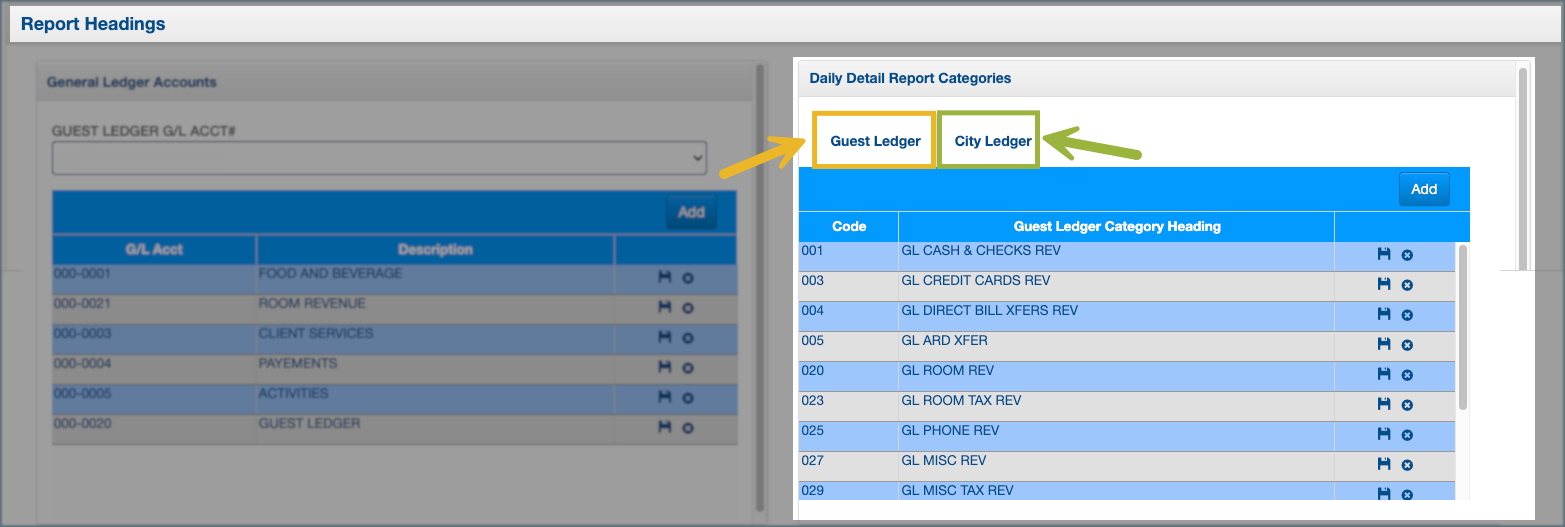Screen dimensions: 1565x527
Task: Select the GL PHONE REV heading
Action: point(1116,436)
